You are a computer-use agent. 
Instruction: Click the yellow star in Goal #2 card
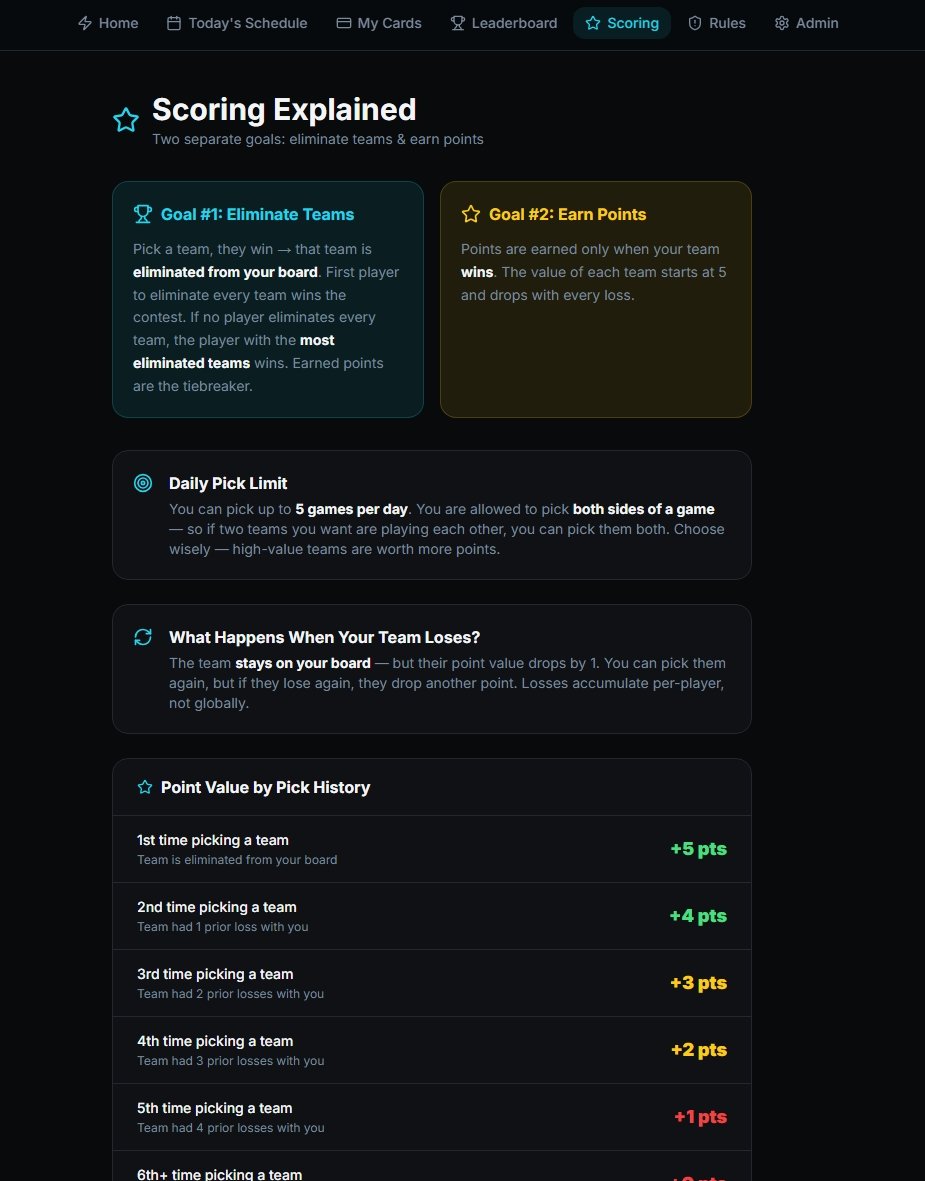coord(471,214)
